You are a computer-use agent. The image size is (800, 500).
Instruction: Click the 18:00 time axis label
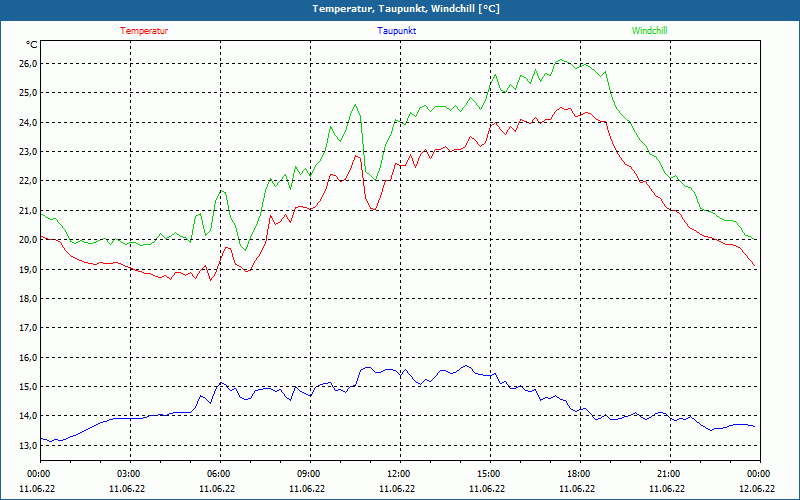coord(579,474)
